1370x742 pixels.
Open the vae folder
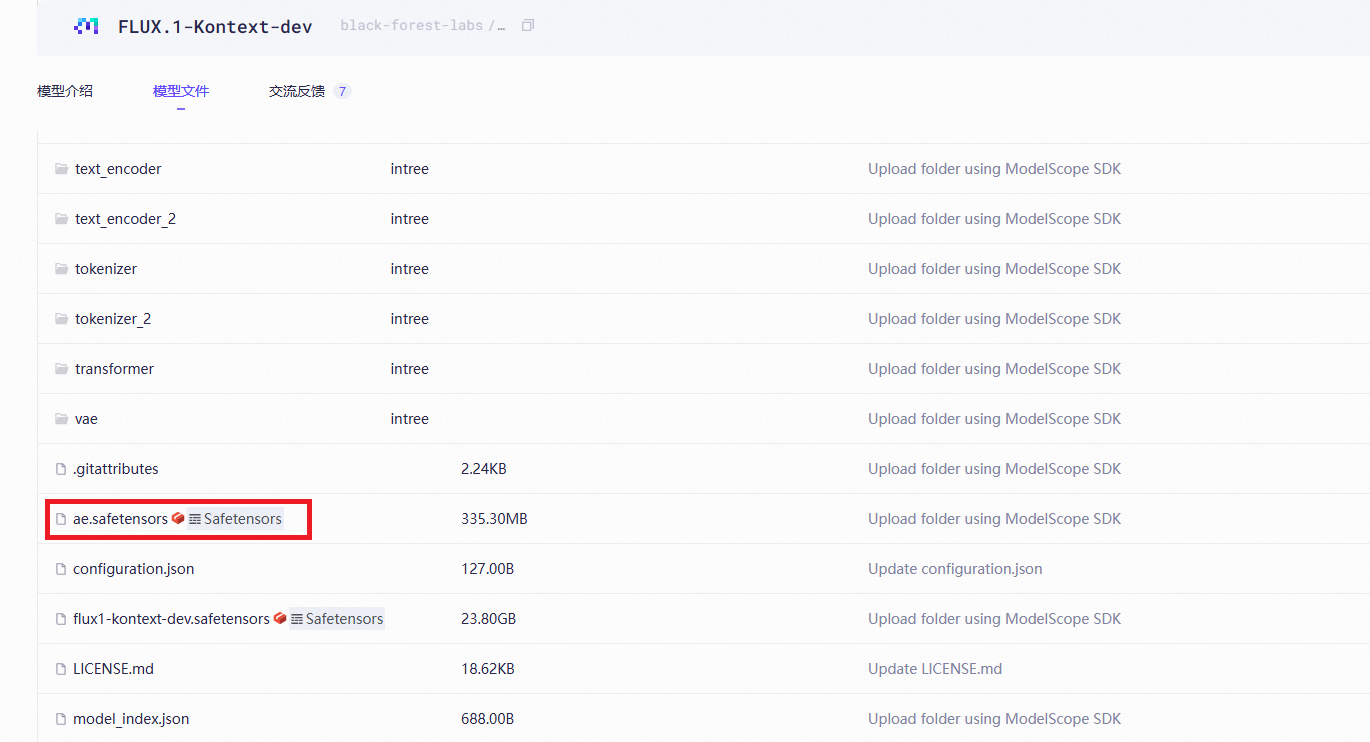tap(86, 419)
